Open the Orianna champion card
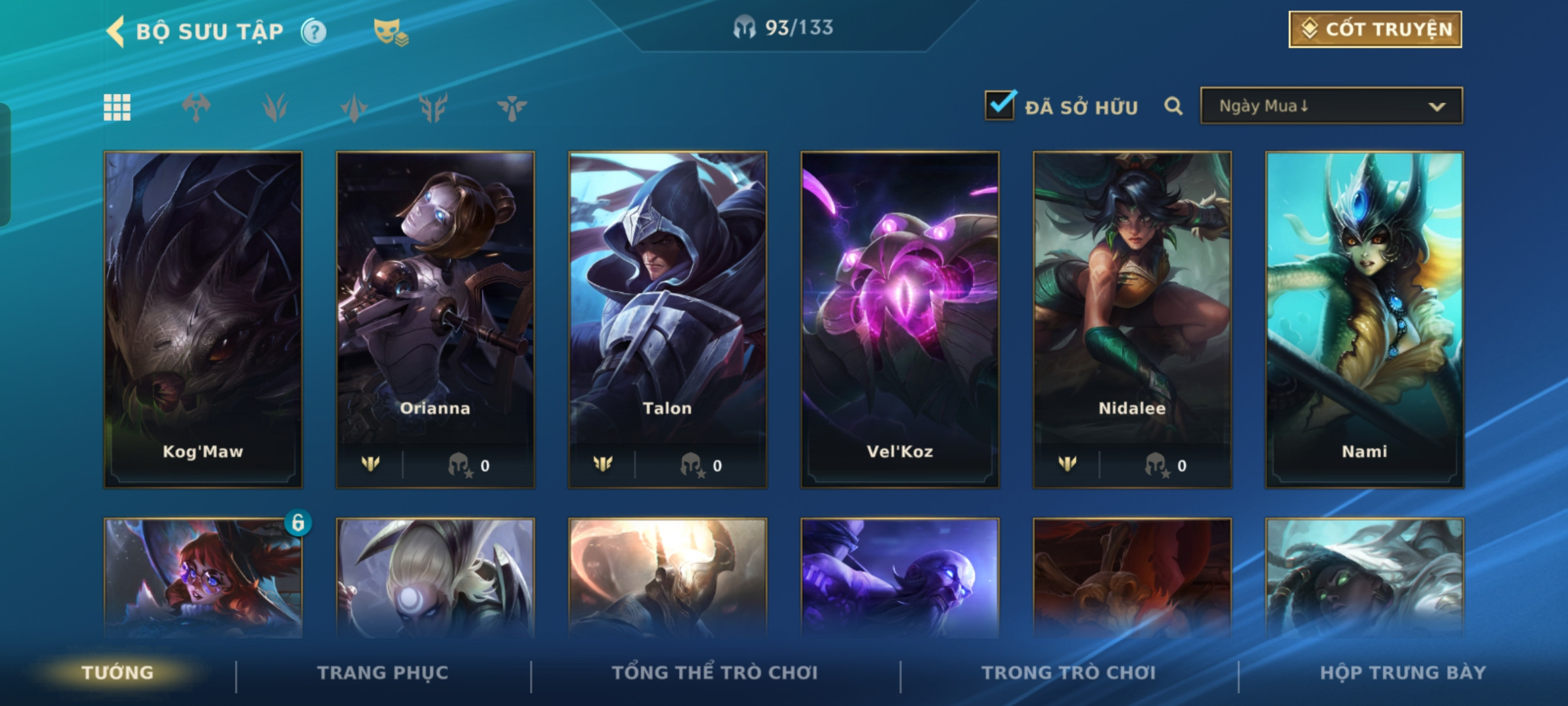The image size is (1568, 706). click(435, 320)
